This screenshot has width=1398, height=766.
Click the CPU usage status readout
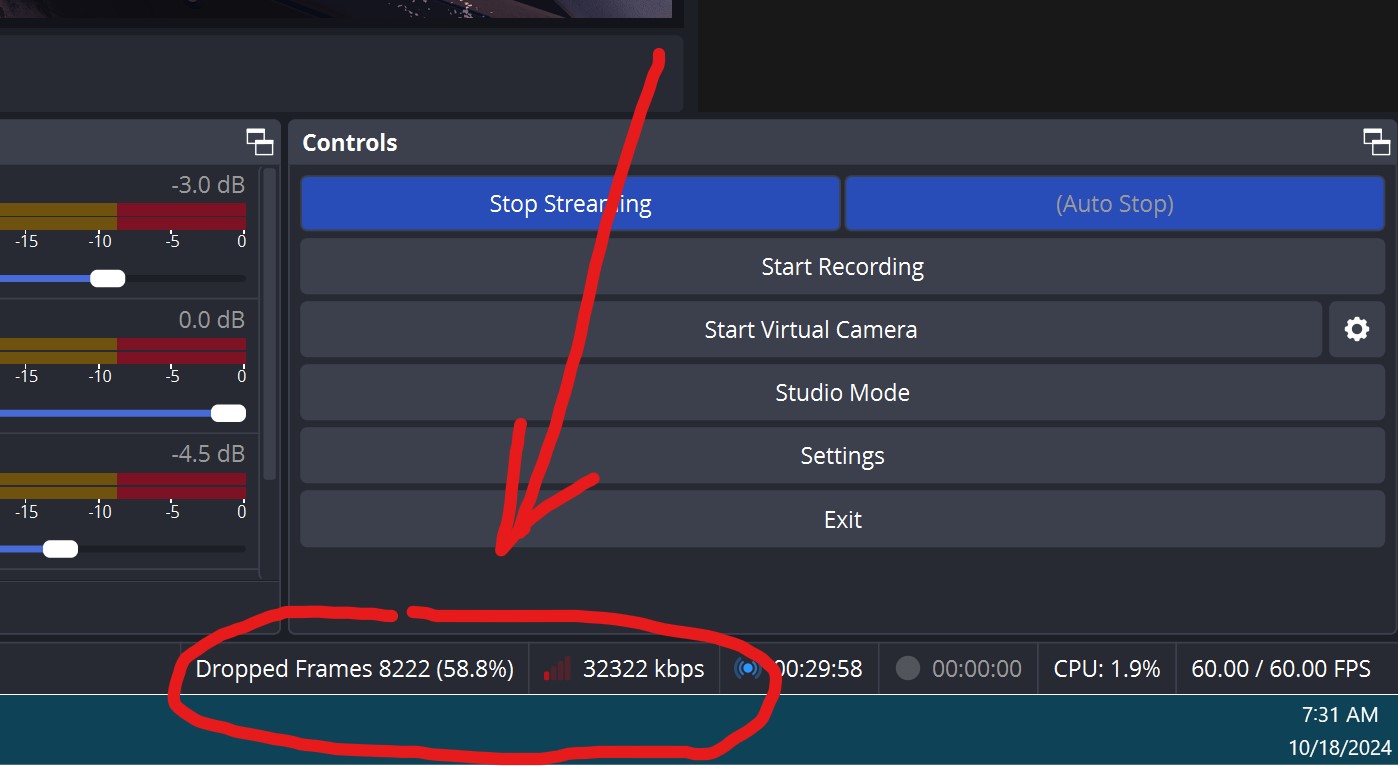tap(1107, 669)
